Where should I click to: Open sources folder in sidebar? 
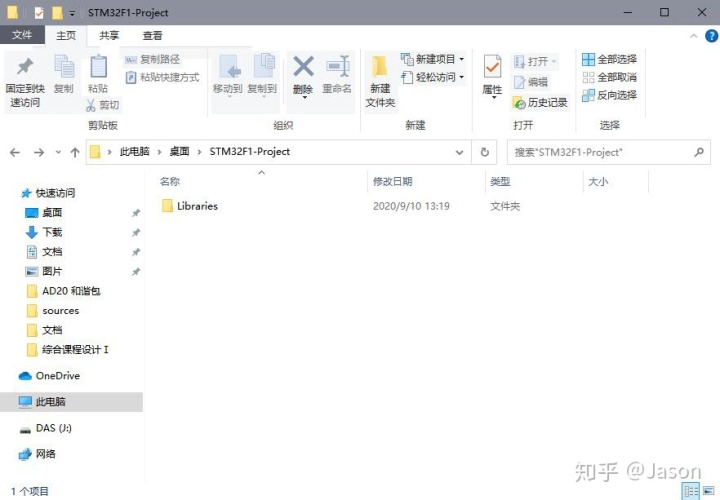[53, 311]
